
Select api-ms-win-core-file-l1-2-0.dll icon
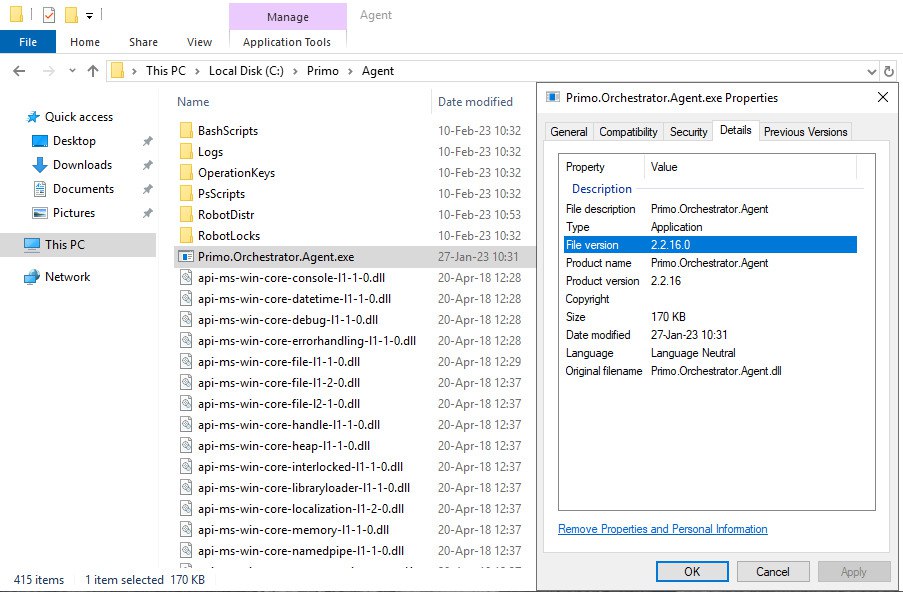(186, 383)
